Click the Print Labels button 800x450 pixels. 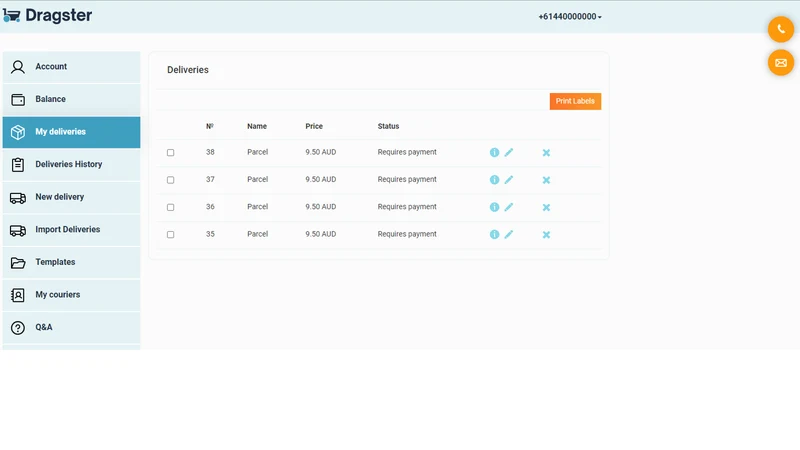(575, 101)
